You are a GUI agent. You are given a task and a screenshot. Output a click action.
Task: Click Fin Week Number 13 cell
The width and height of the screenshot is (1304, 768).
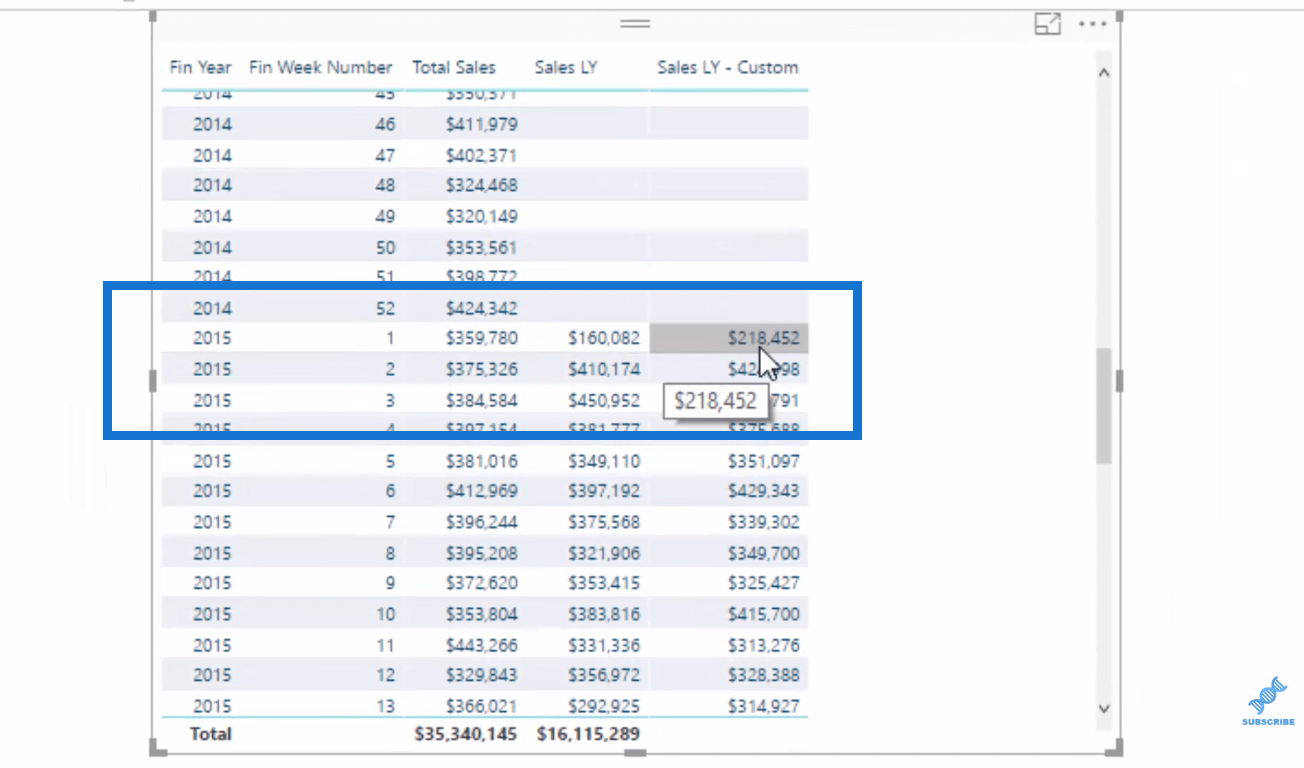pos(386,706)
